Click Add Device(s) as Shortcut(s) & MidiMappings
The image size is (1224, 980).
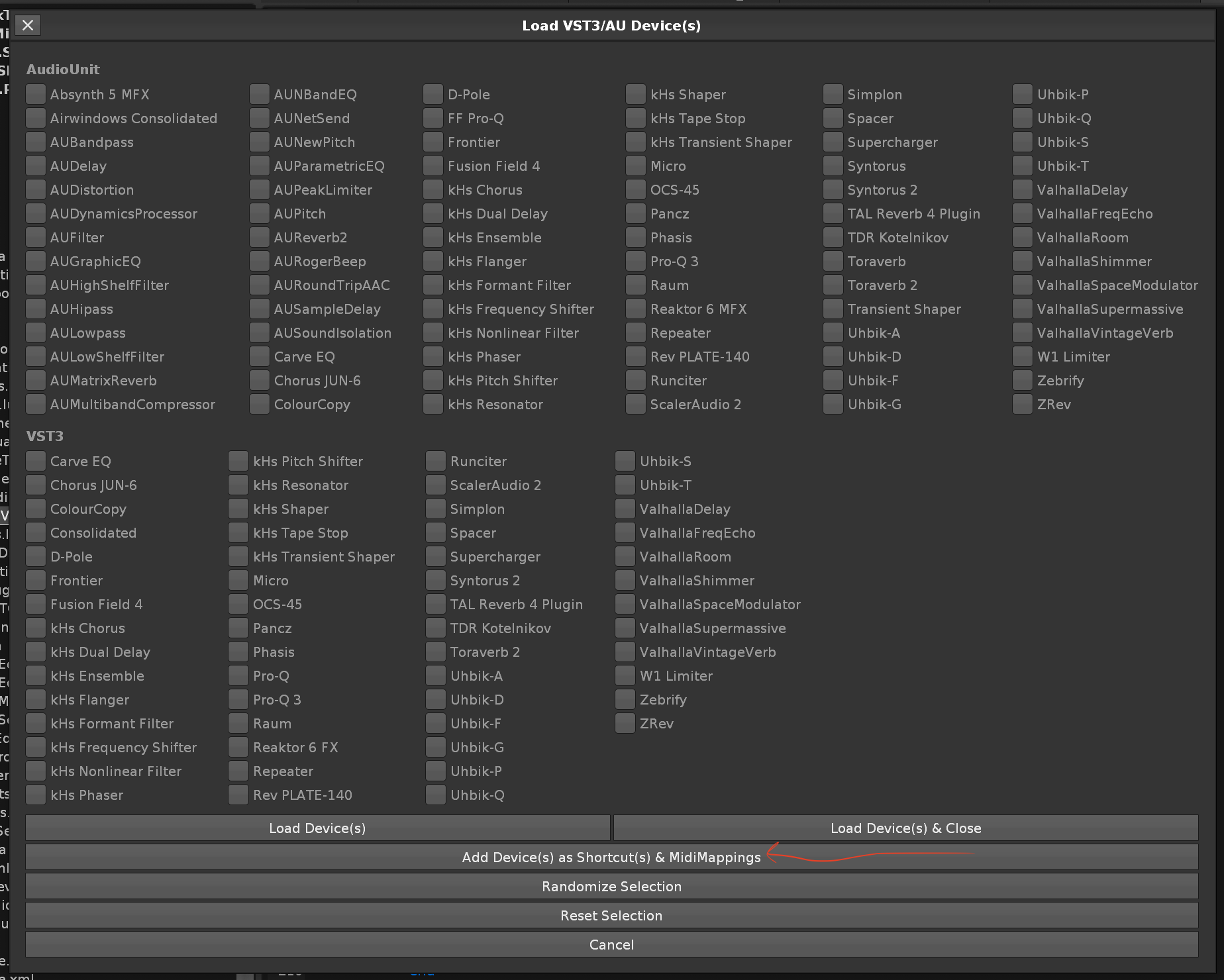click(x=611, y=857)
